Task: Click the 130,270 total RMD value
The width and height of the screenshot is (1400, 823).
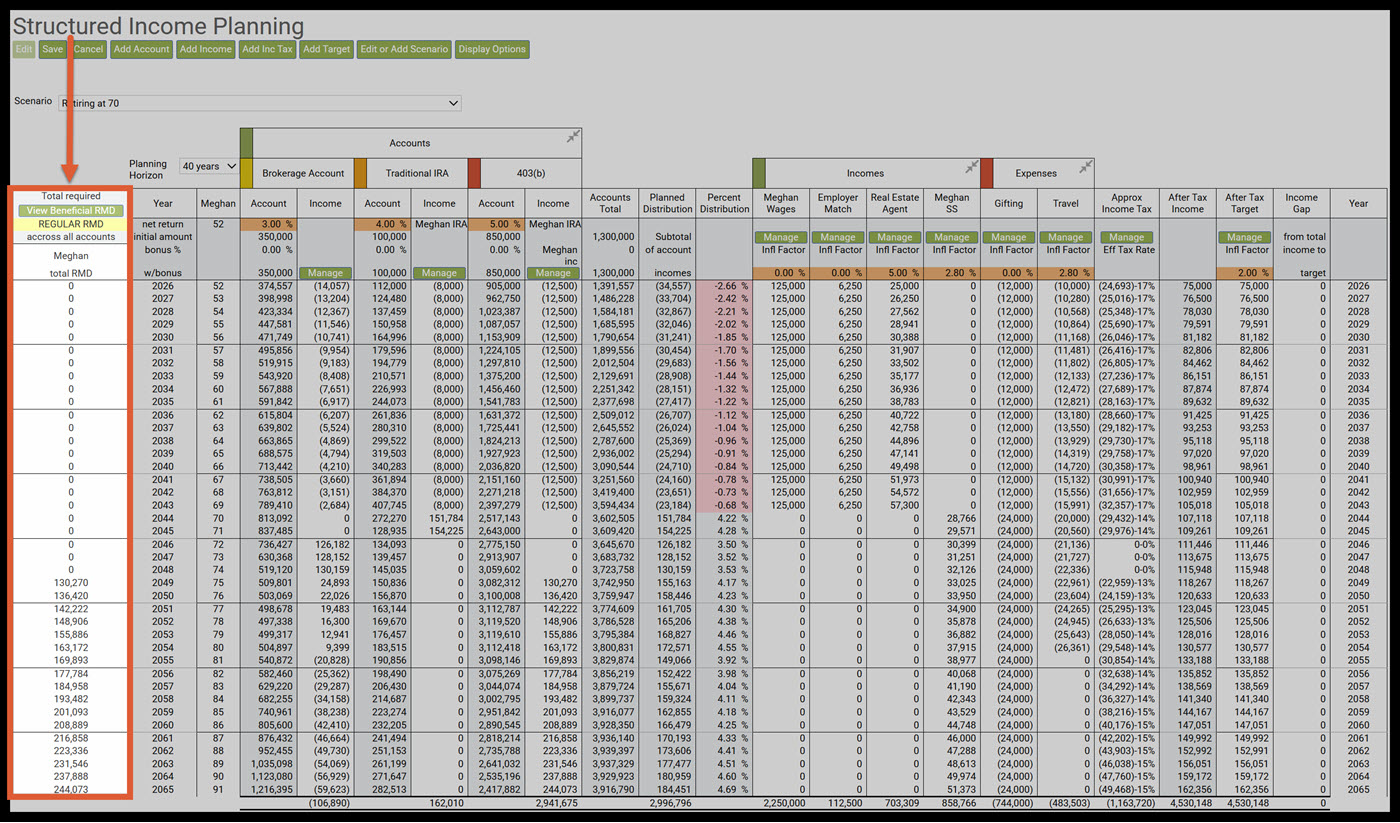Action: pos(71,582)
